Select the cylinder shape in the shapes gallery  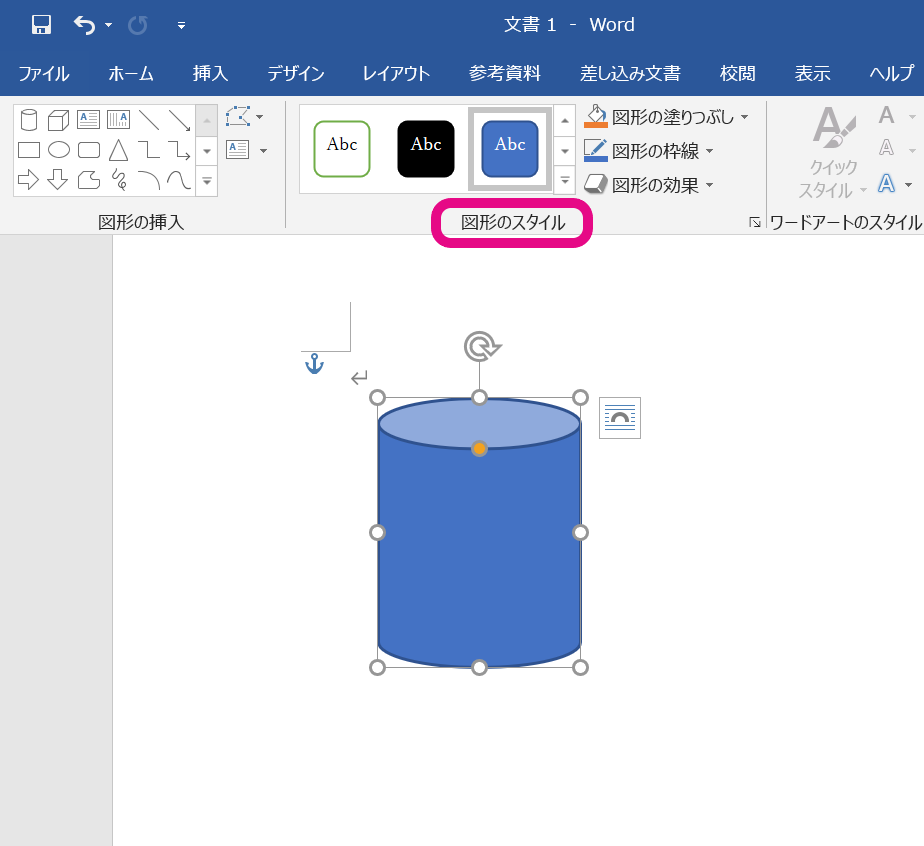point(29,120)
